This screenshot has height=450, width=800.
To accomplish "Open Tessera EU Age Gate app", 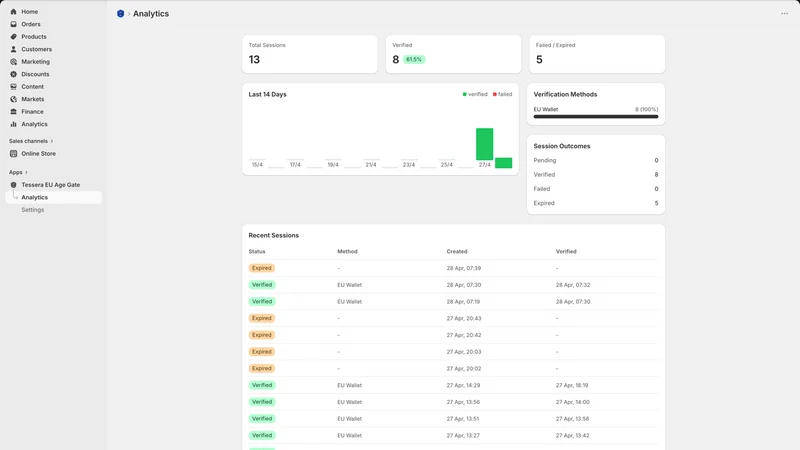I will [51, 185].
